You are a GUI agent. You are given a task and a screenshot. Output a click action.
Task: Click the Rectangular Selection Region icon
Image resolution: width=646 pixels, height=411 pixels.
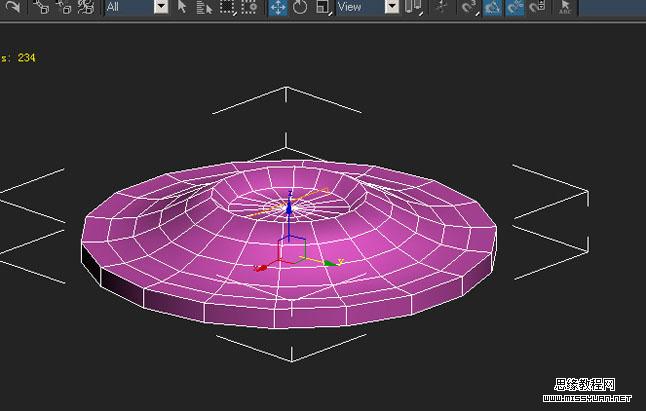tap(227, 7)
